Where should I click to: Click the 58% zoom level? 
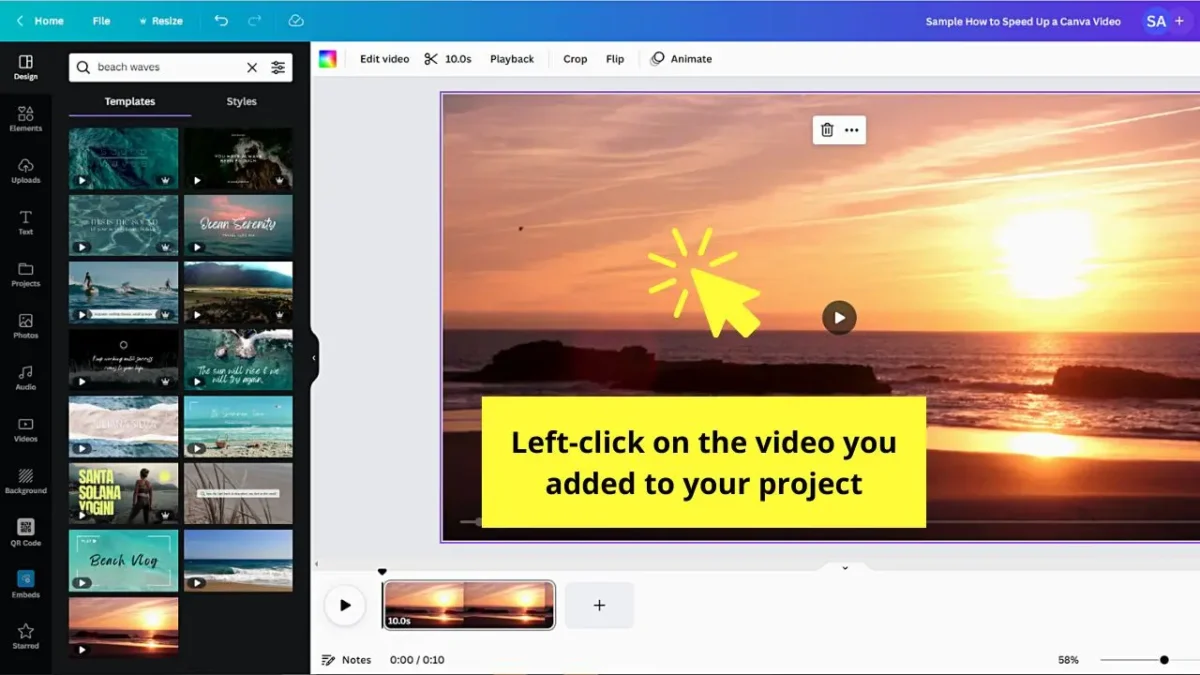[1068, 660]
